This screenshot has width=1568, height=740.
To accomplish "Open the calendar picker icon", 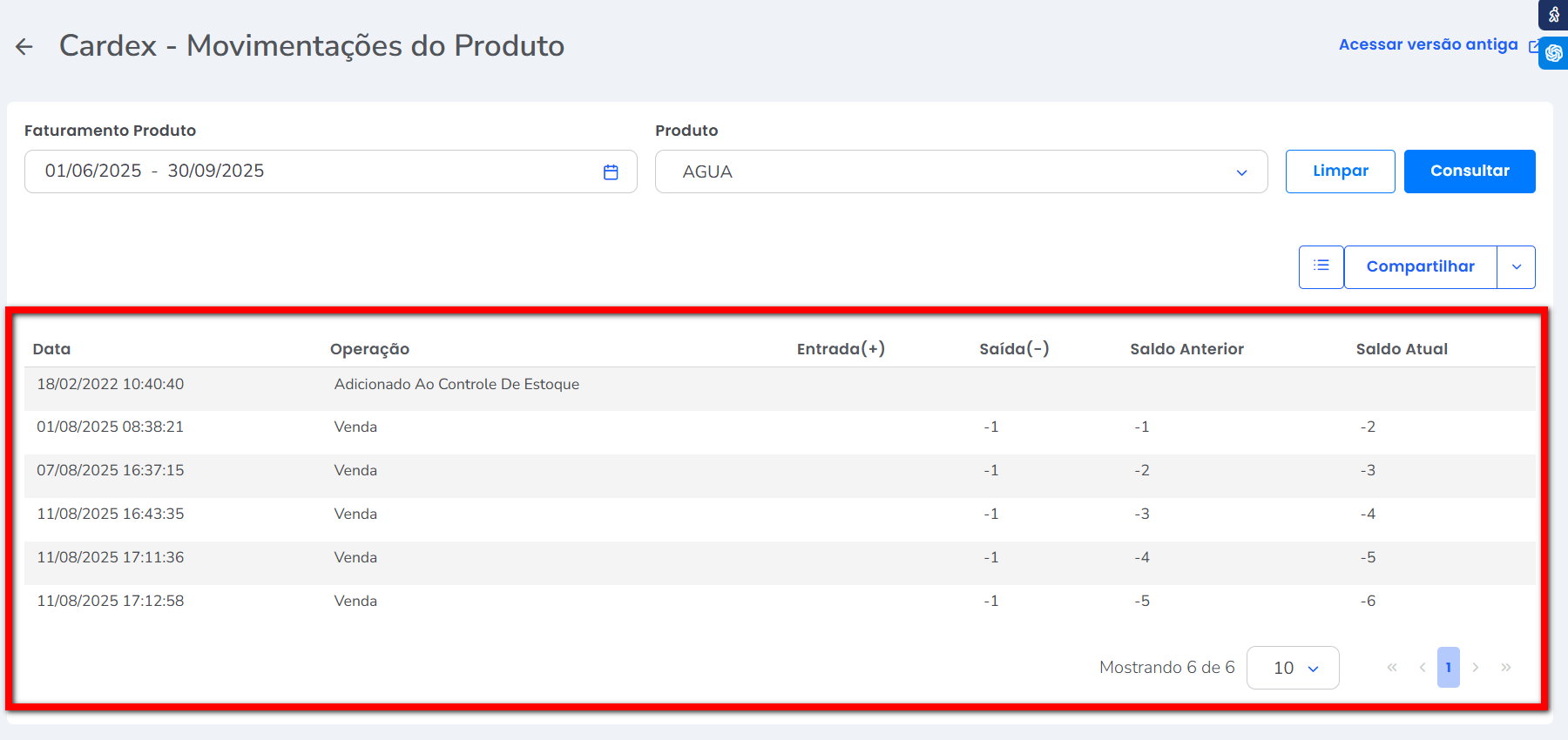I will (611, 172).
